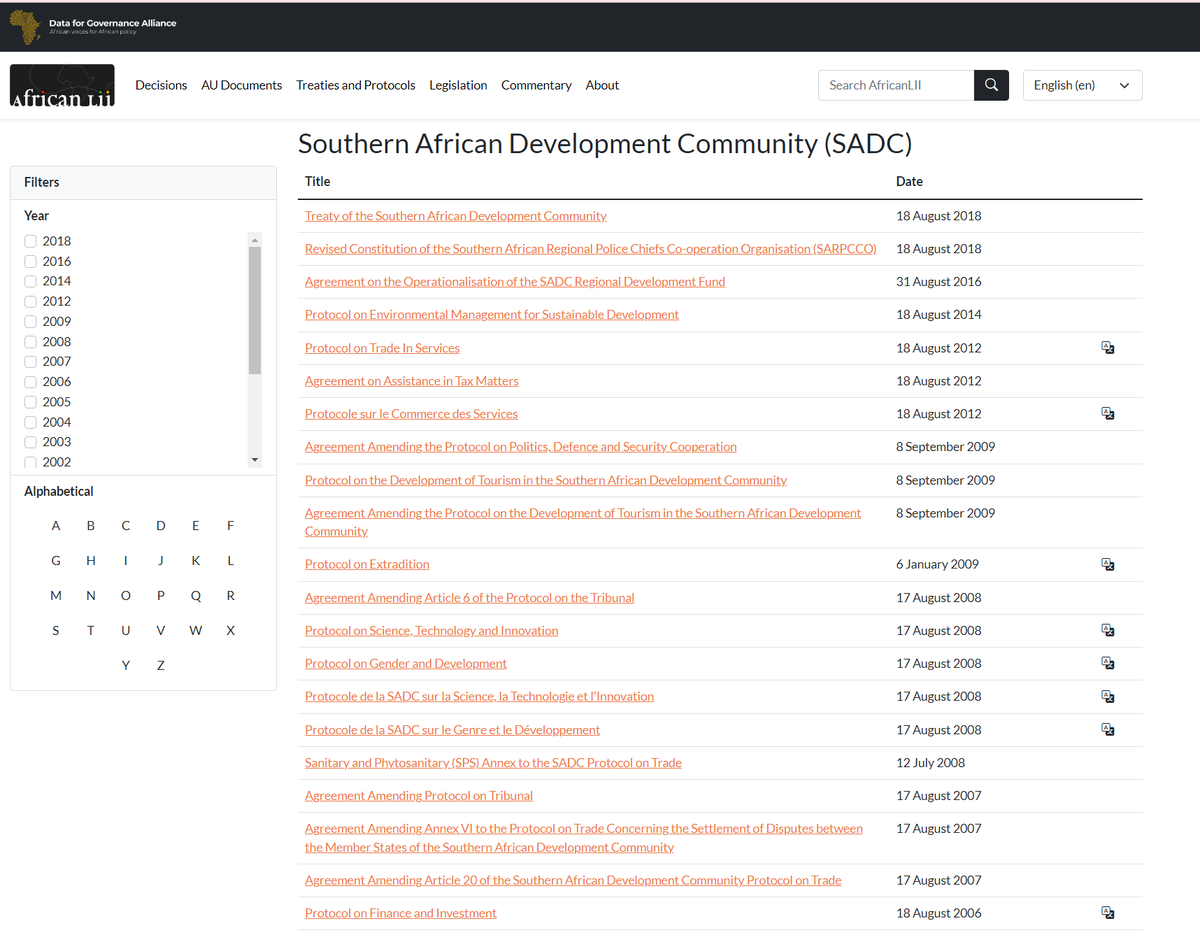This screenshot has height=935, width=1200.
Task: Click translation icon for Protocol on Finance and Investment
Action: [1108, 913]
